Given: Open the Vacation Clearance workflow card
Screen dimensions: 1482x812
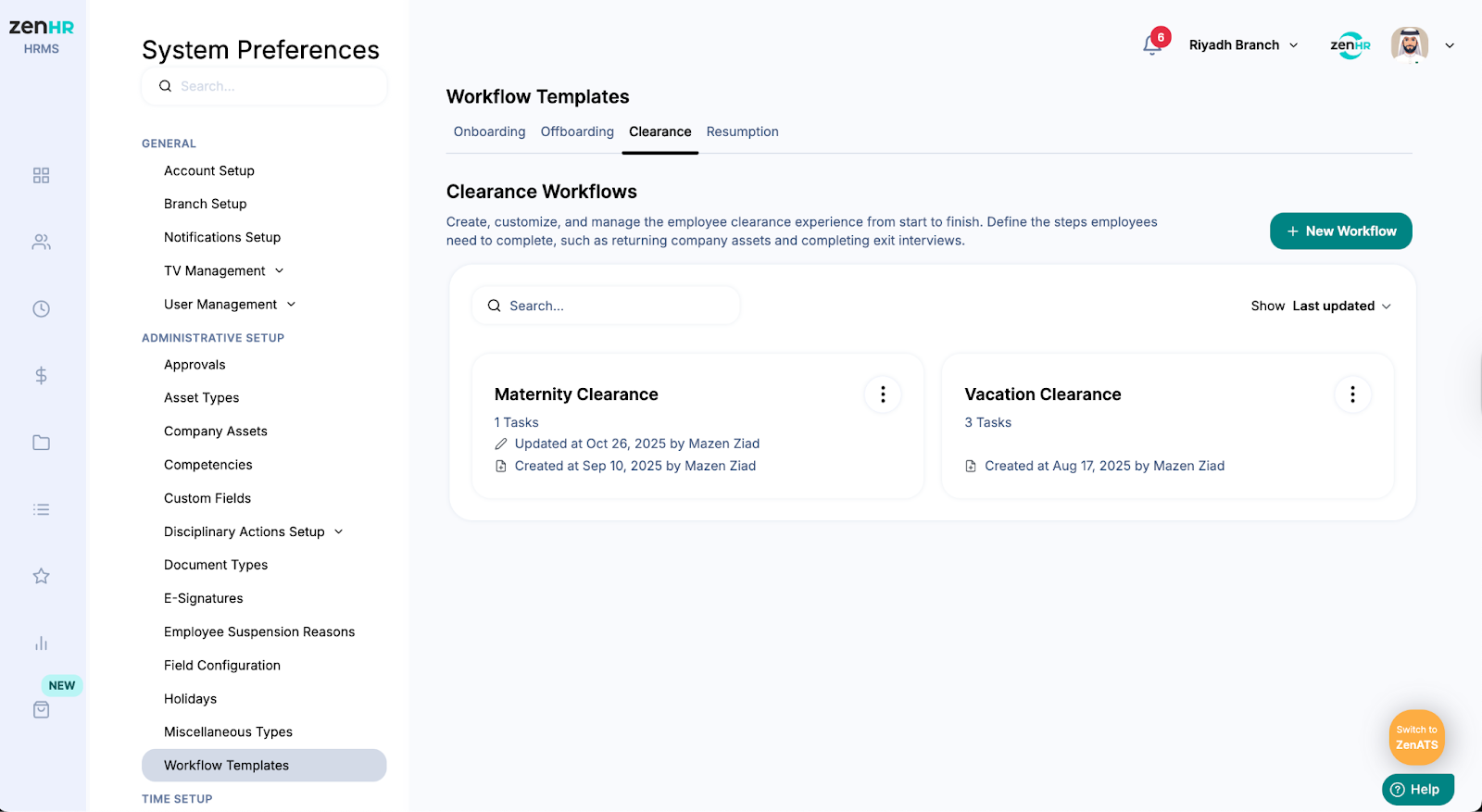Looking at the screenshot, I should pos(1167,426).
